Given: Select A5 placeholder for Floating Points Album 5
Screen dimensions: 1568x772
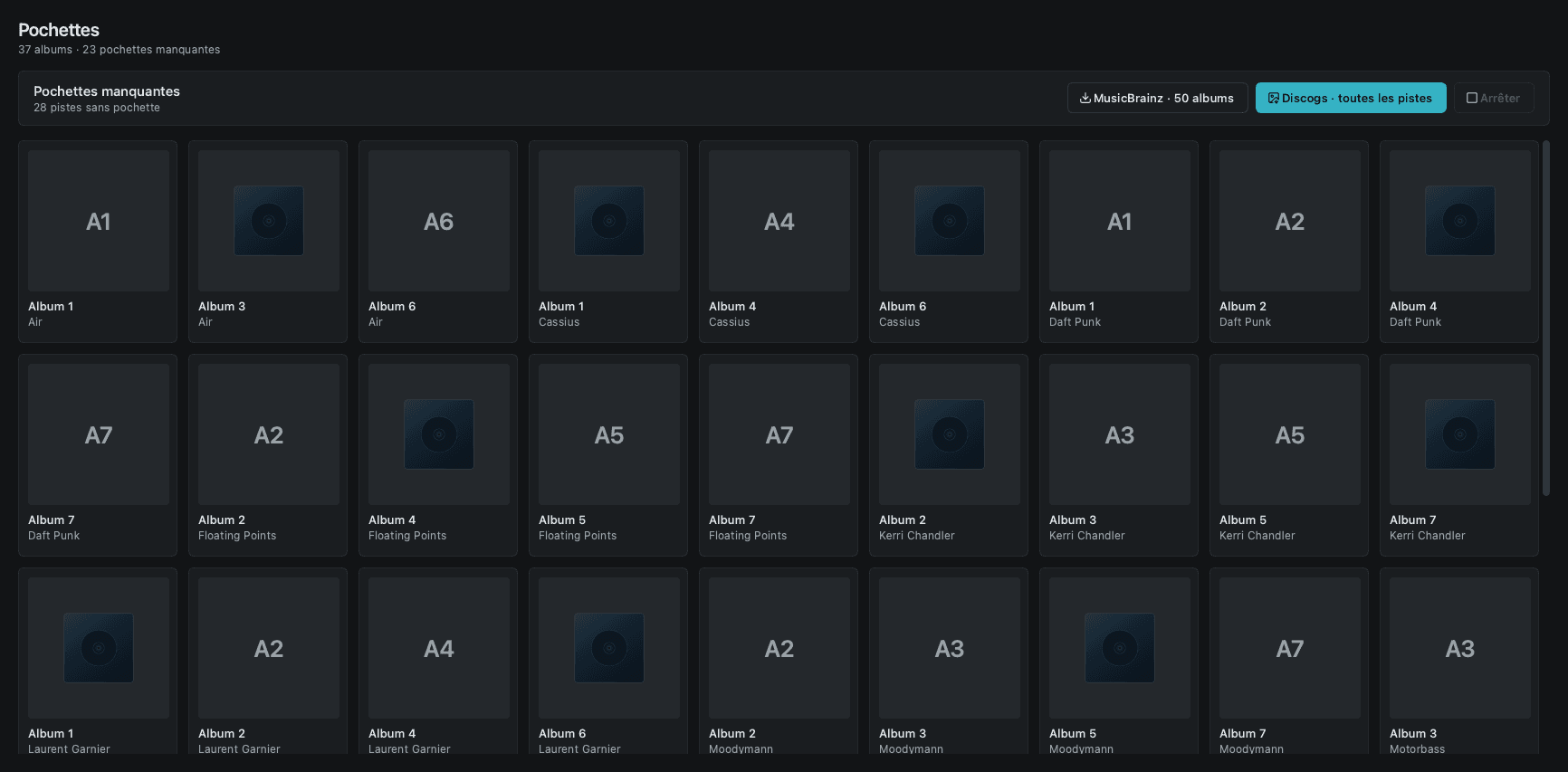Looking at the screenshot, I should [x=609, y=434].
